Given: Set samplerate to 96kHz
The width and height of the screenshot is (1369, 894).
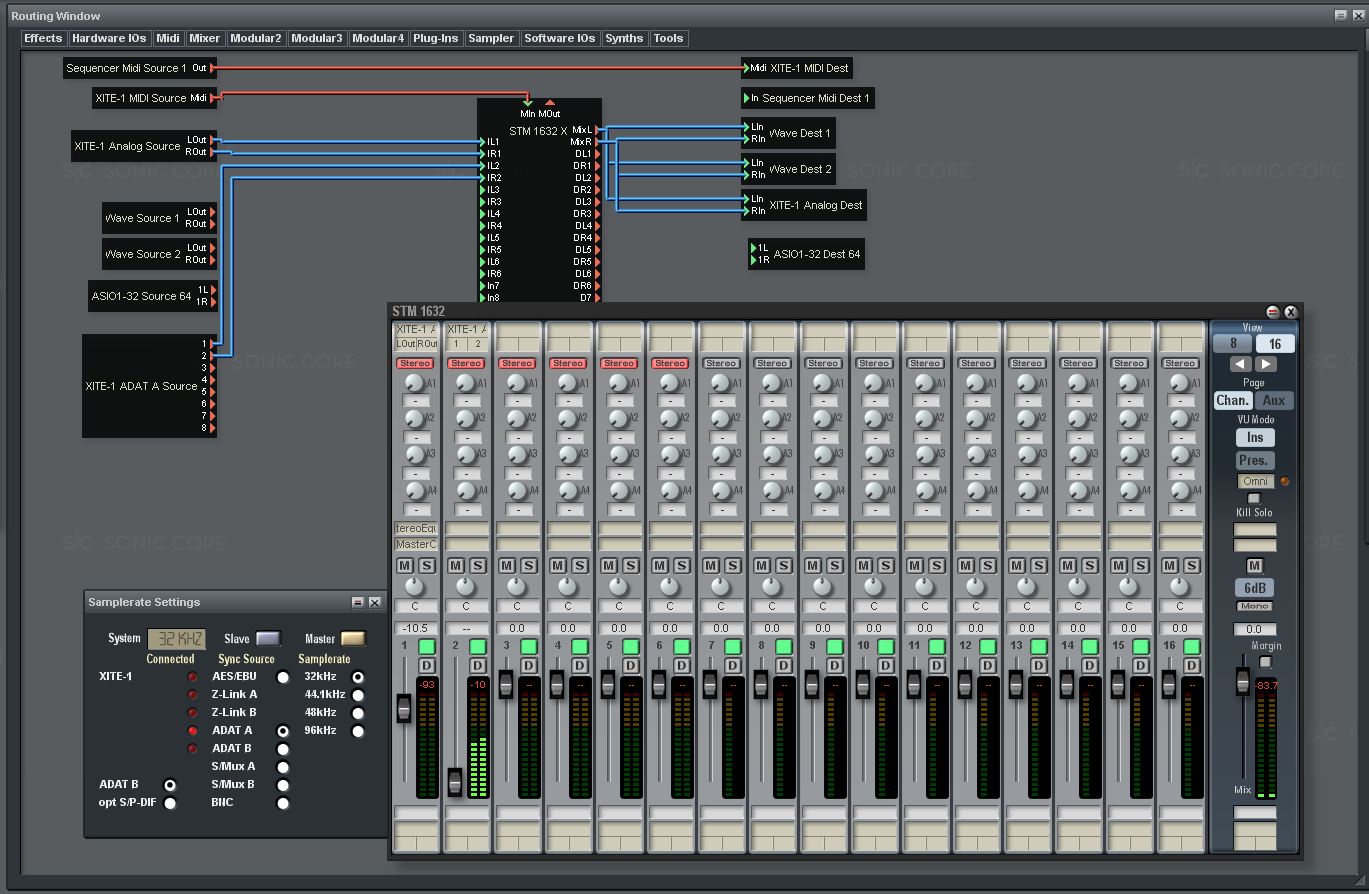Looking at the screenshot, I should tap(358, 731).
